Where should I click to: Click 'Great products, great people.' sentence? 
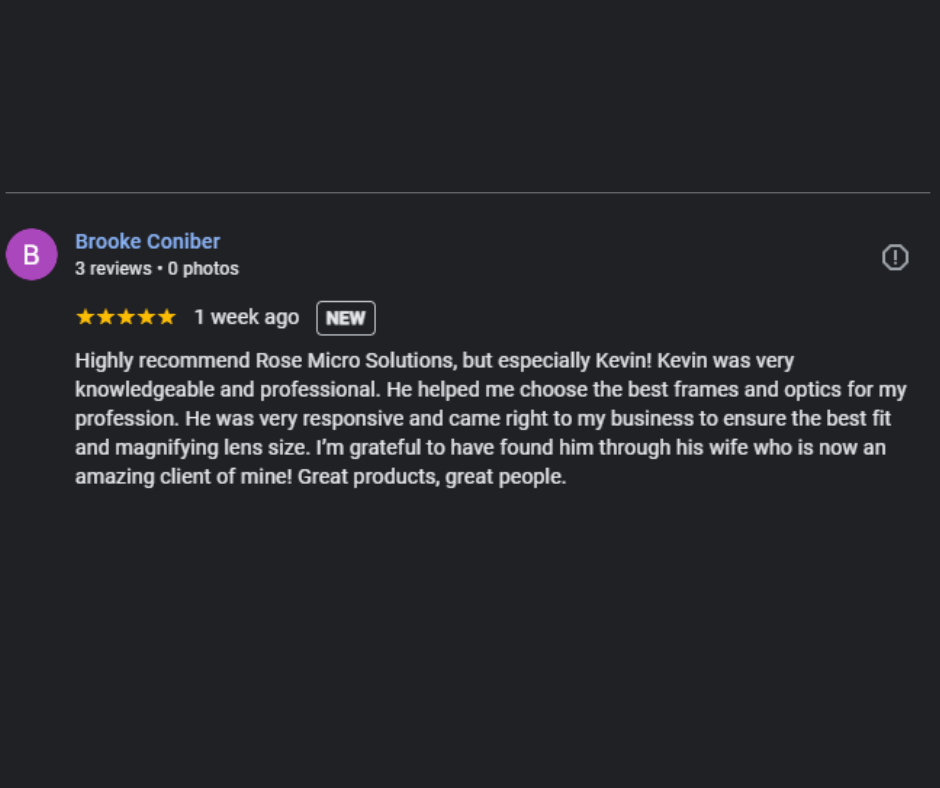[432, 477]
